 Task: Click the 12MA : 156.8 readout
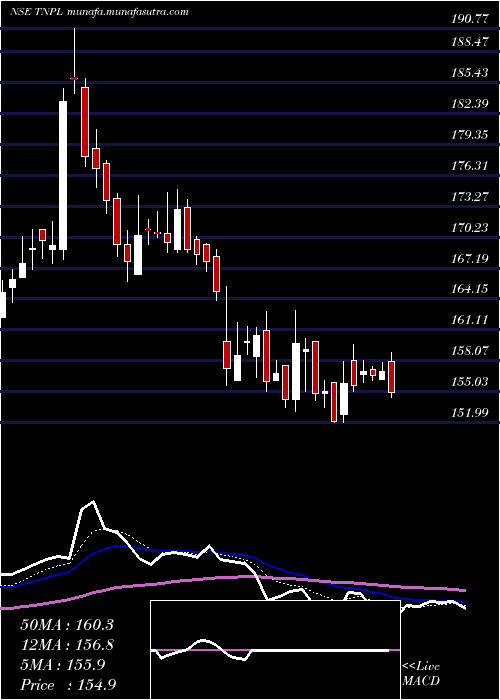67,645
